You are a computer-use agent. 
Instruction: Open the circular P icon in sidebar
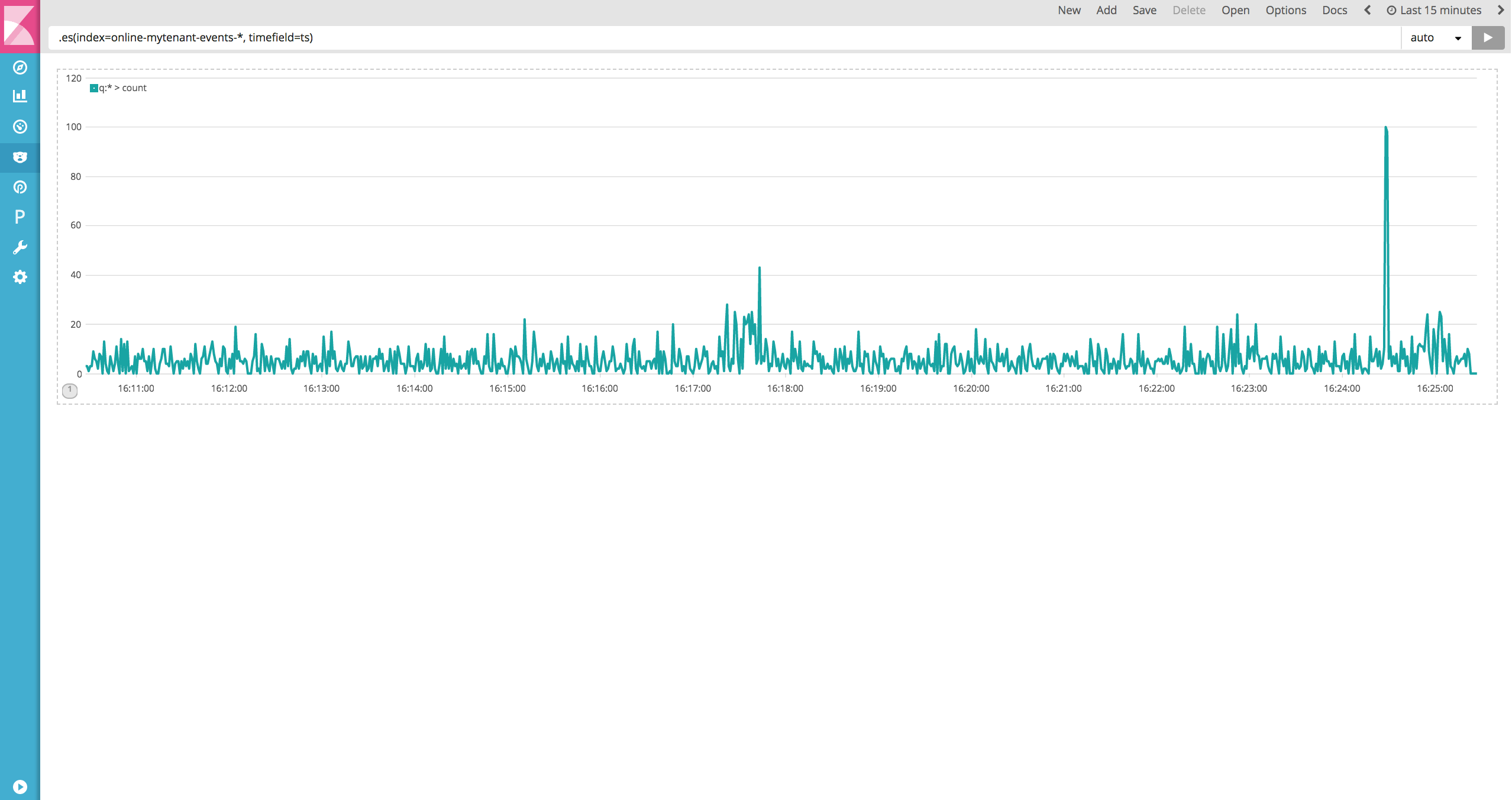20,188
